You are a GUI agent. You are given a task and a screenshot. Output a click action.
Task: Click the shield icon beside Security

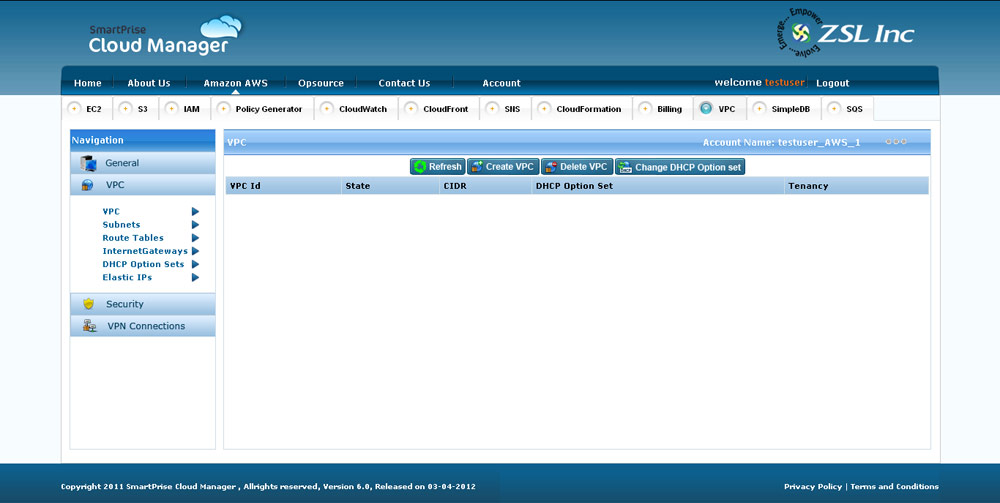pos(89,304)
